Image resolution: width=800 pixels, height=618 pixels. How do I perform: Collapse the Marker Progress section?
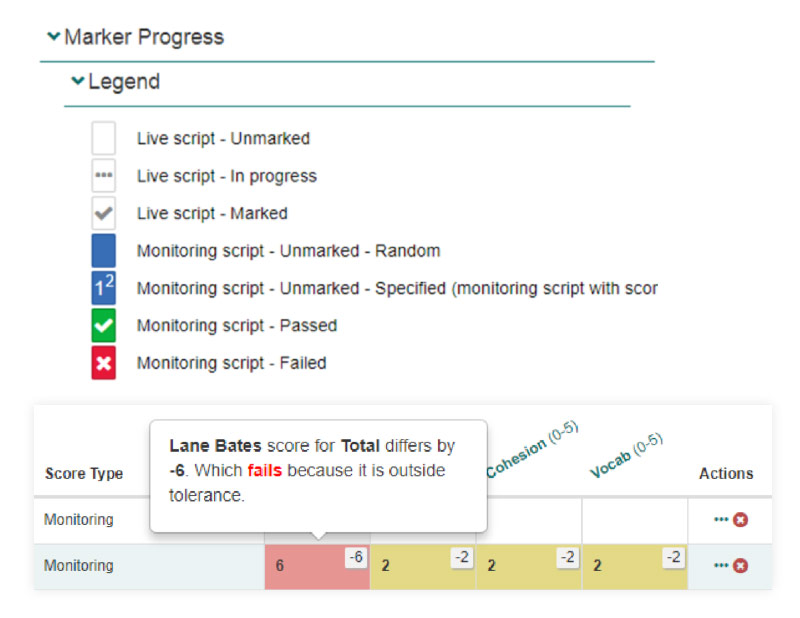pyautogui.click(x=54, y=37)
